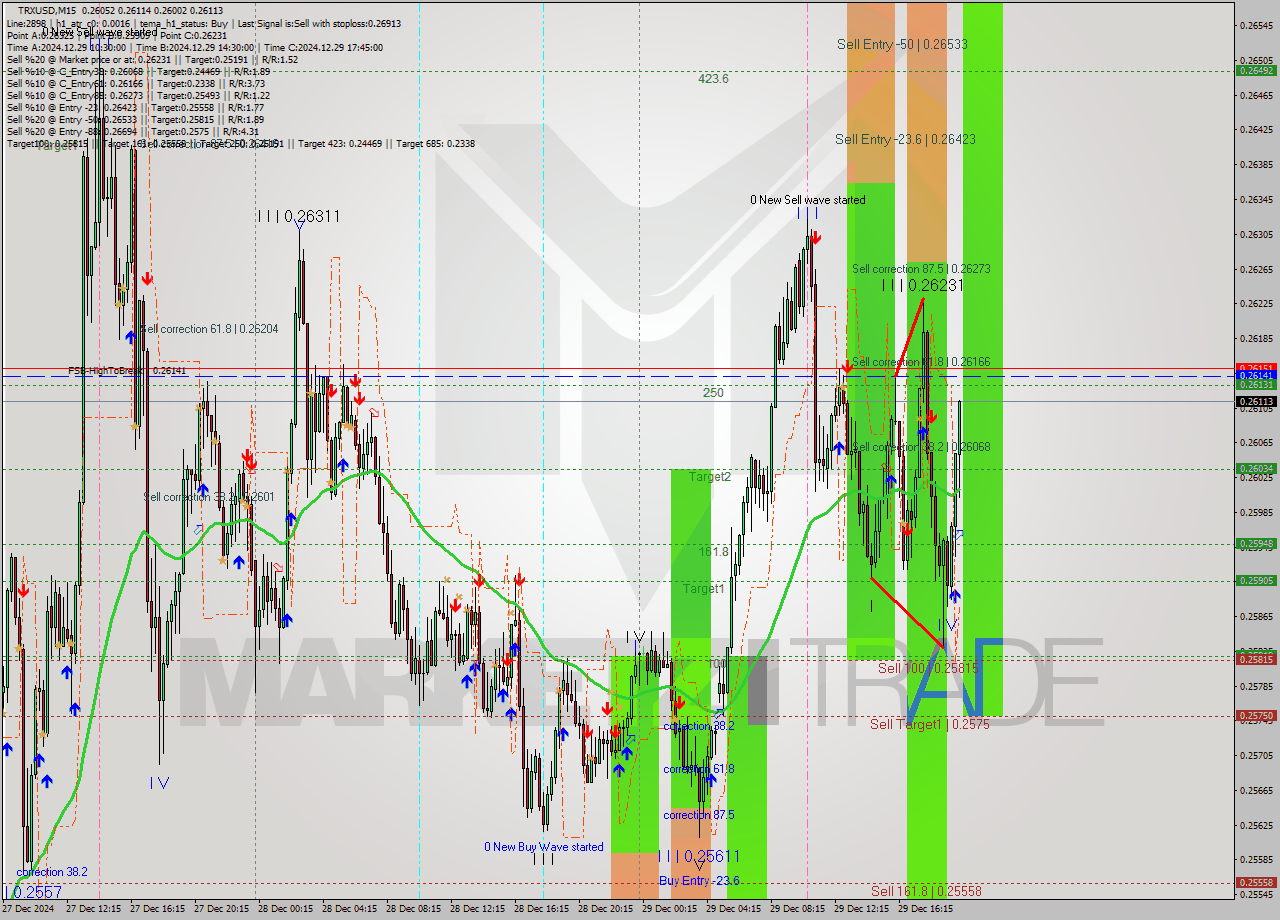Click the 'I 0.2557' bottom-left wave label
The height and width of the screenshot is (920, 1280).
33,892
